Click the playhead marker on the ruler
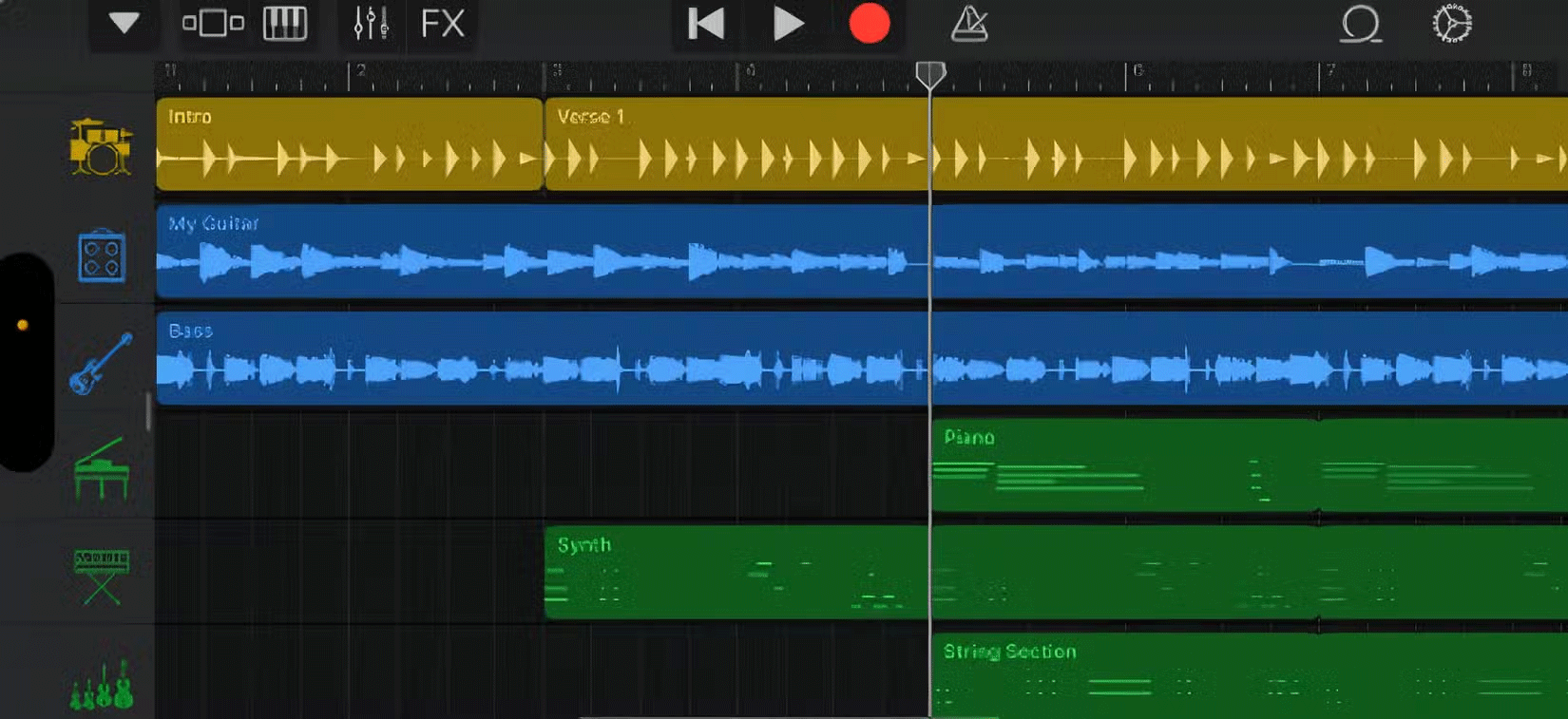 tap(930, 74)
